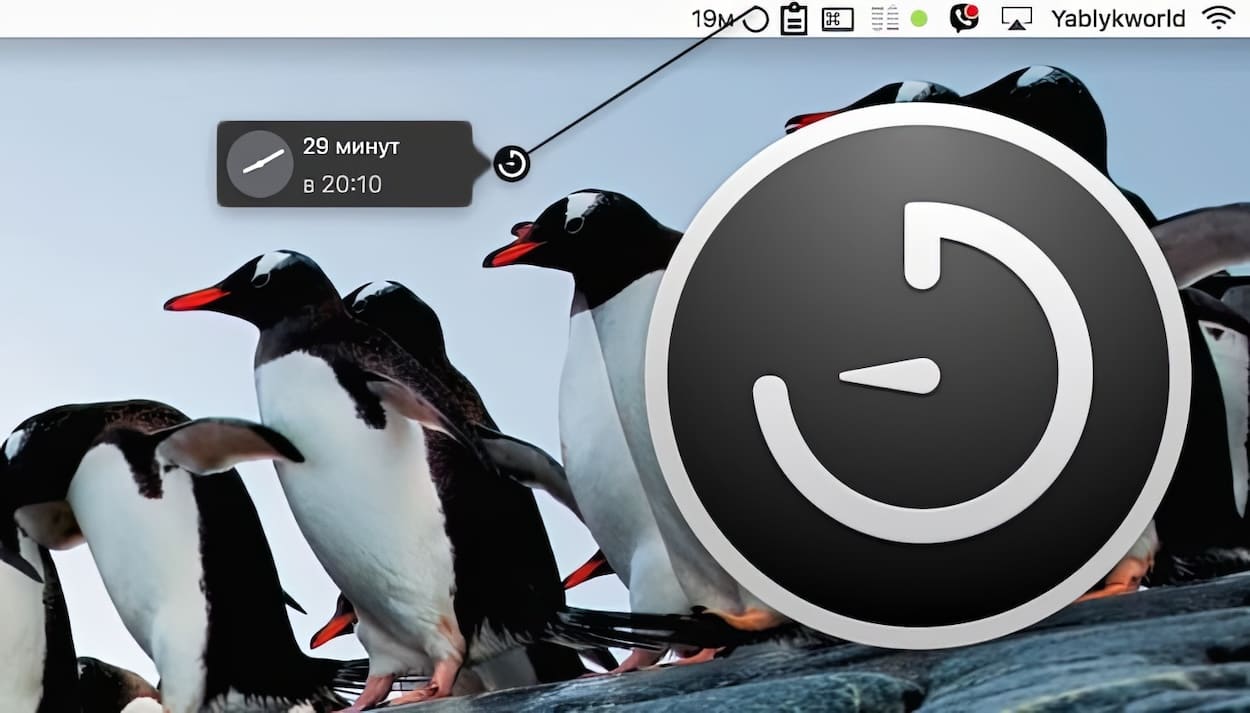Click the pointer hand of the large logo
The image size is (1250, 713).
coord(893,376)
